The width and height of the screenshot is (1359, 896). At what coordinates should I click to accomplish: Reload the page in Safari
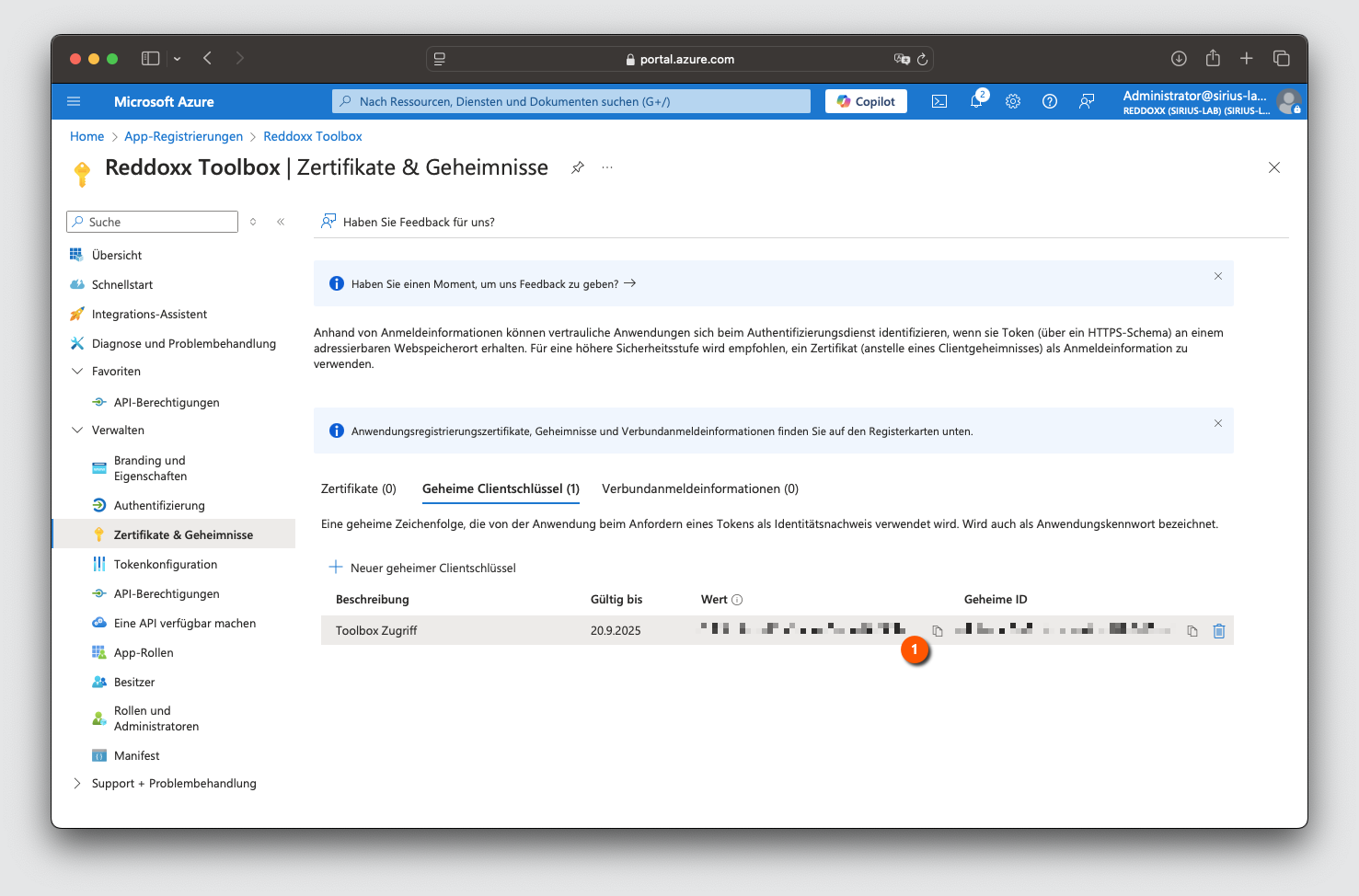(922, 59)
